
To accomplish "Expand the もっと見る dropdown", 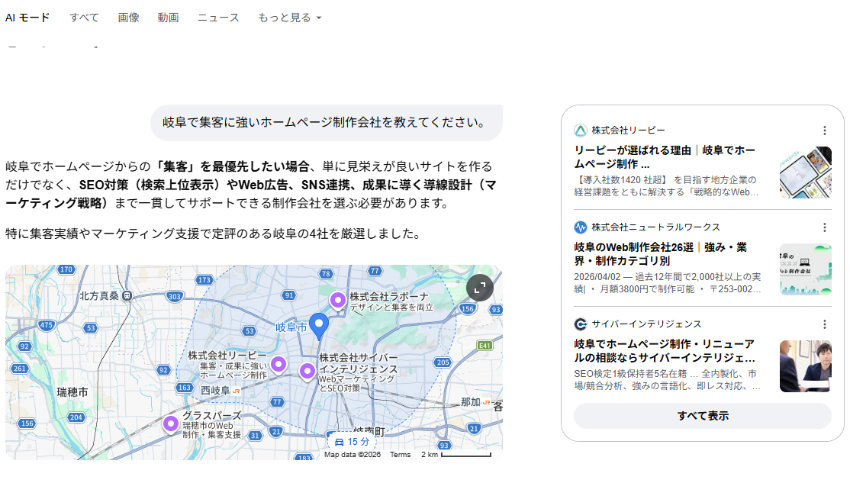I will pyautogui.click(x=289, y=17).
